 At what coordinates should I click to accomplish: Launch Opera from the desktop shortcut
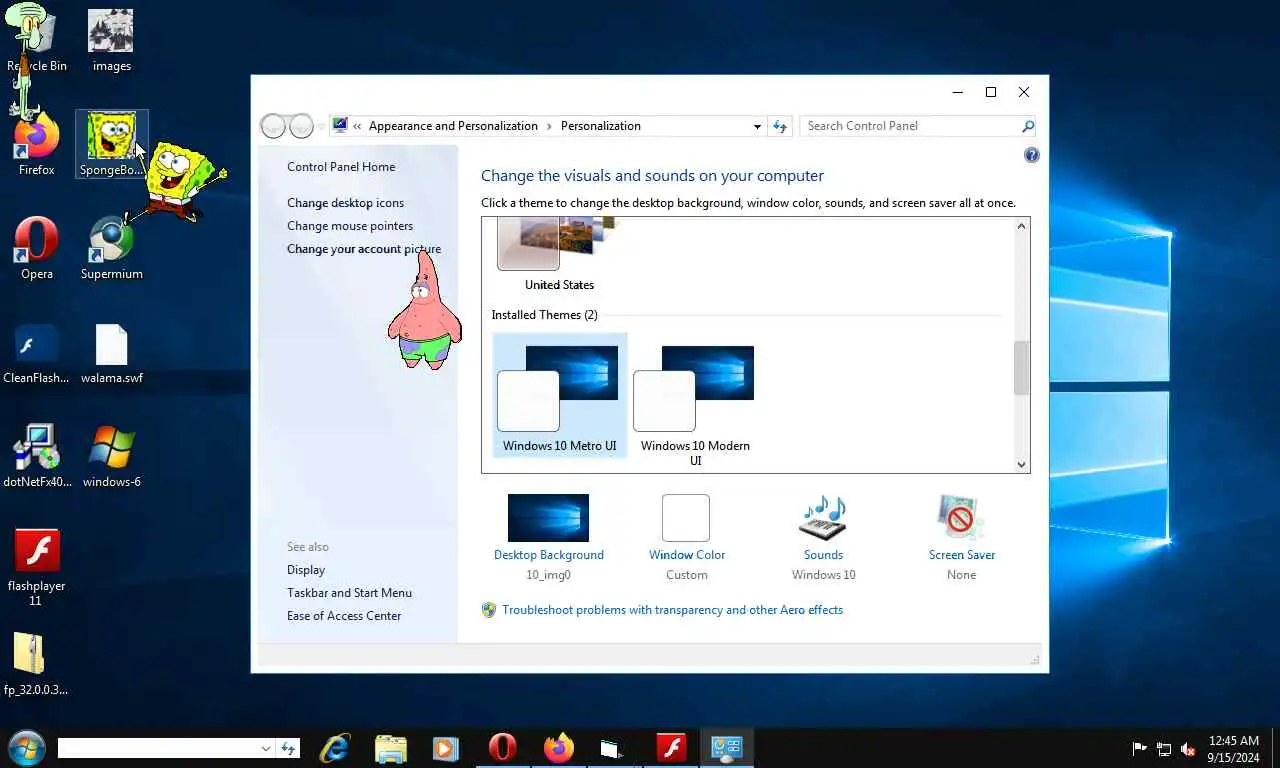tap(36, 249)
